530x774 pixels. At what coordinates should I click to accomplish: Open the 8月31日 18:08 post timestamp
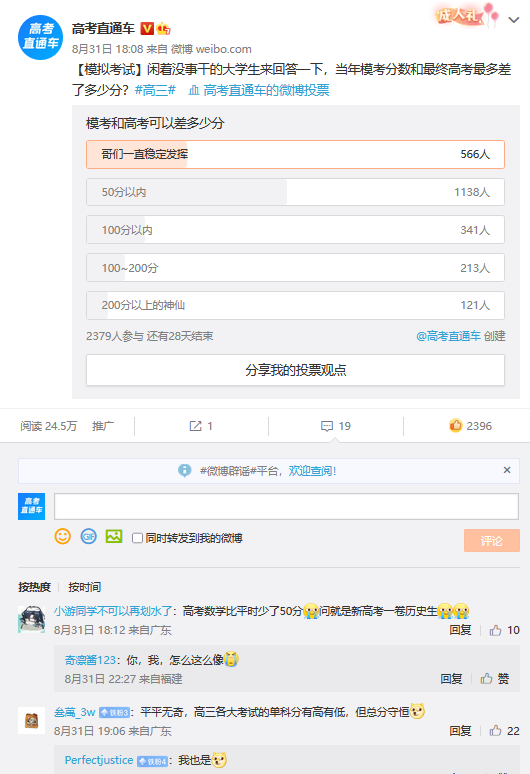tap(107, 49)
